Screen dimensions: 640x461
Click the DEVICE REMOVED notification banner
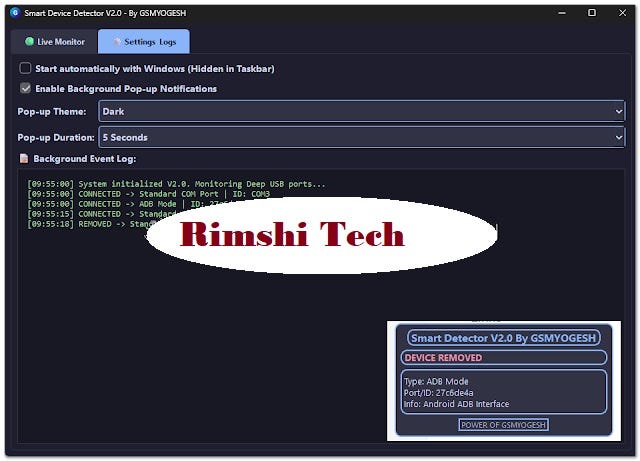point(503,358)
